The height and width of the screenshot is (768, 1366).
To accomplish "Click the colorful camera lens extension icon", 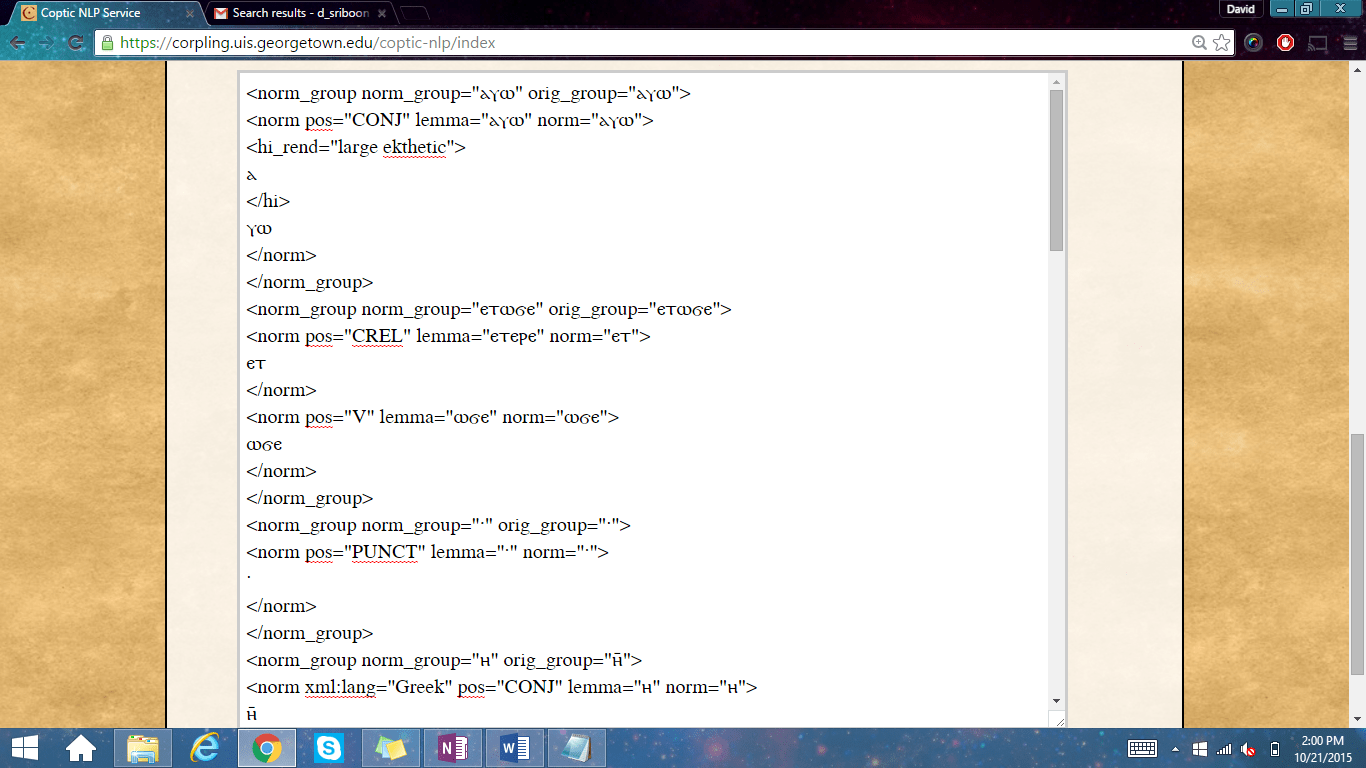I will pyautogui.click(x=1253, y=43).
